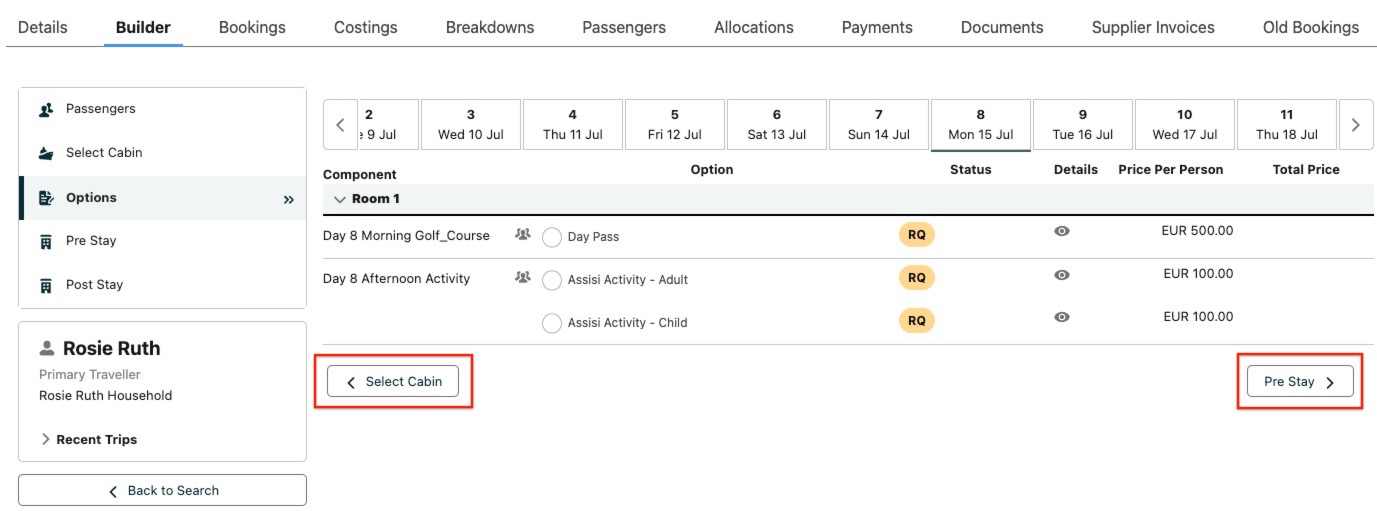
Task: View details eye for Assisi Activity - Child
Action: [1062, 317]
